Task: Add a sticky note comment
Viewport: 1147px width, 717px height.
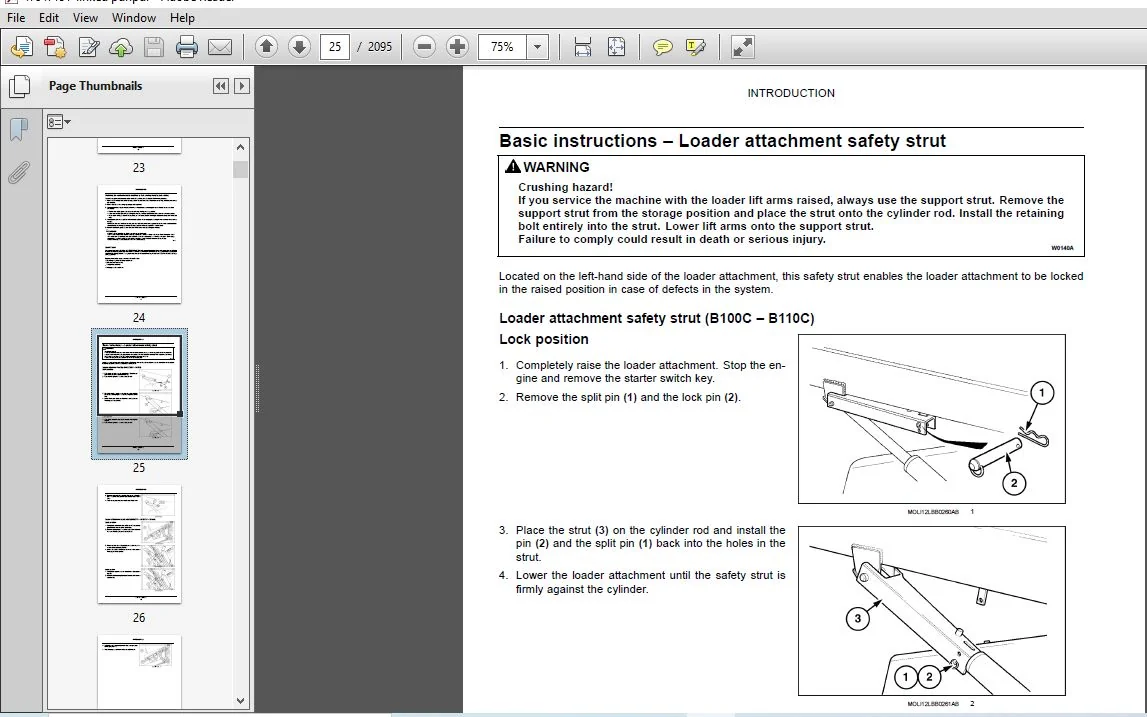Action: pos(663,47)
